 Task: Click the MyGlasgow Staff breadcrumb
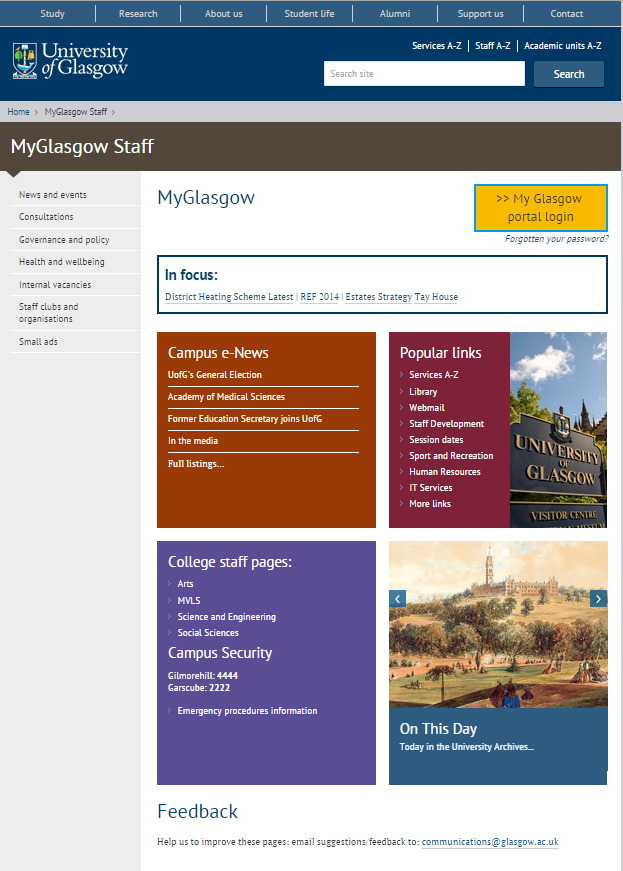pos(76,112)
